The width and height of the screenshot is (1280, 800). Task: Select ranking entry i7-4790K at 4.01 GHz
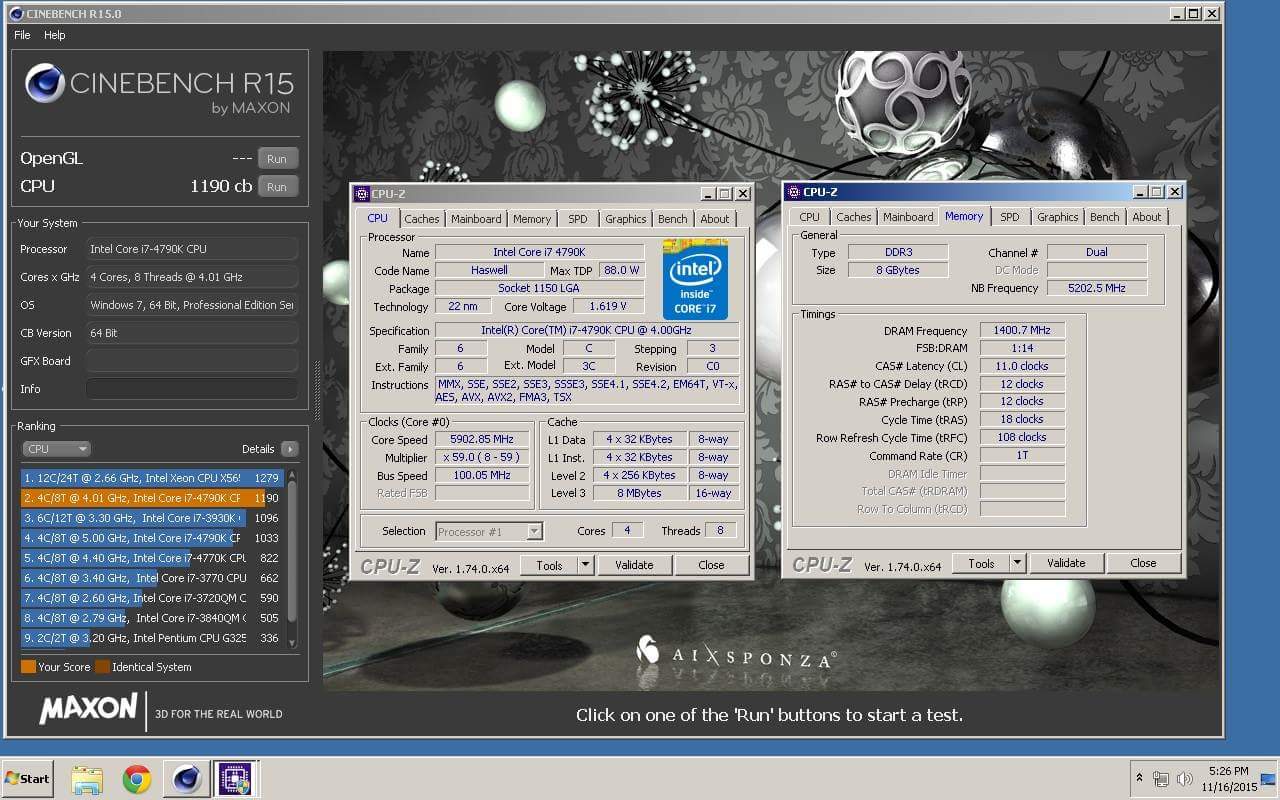tap(152, 498)
